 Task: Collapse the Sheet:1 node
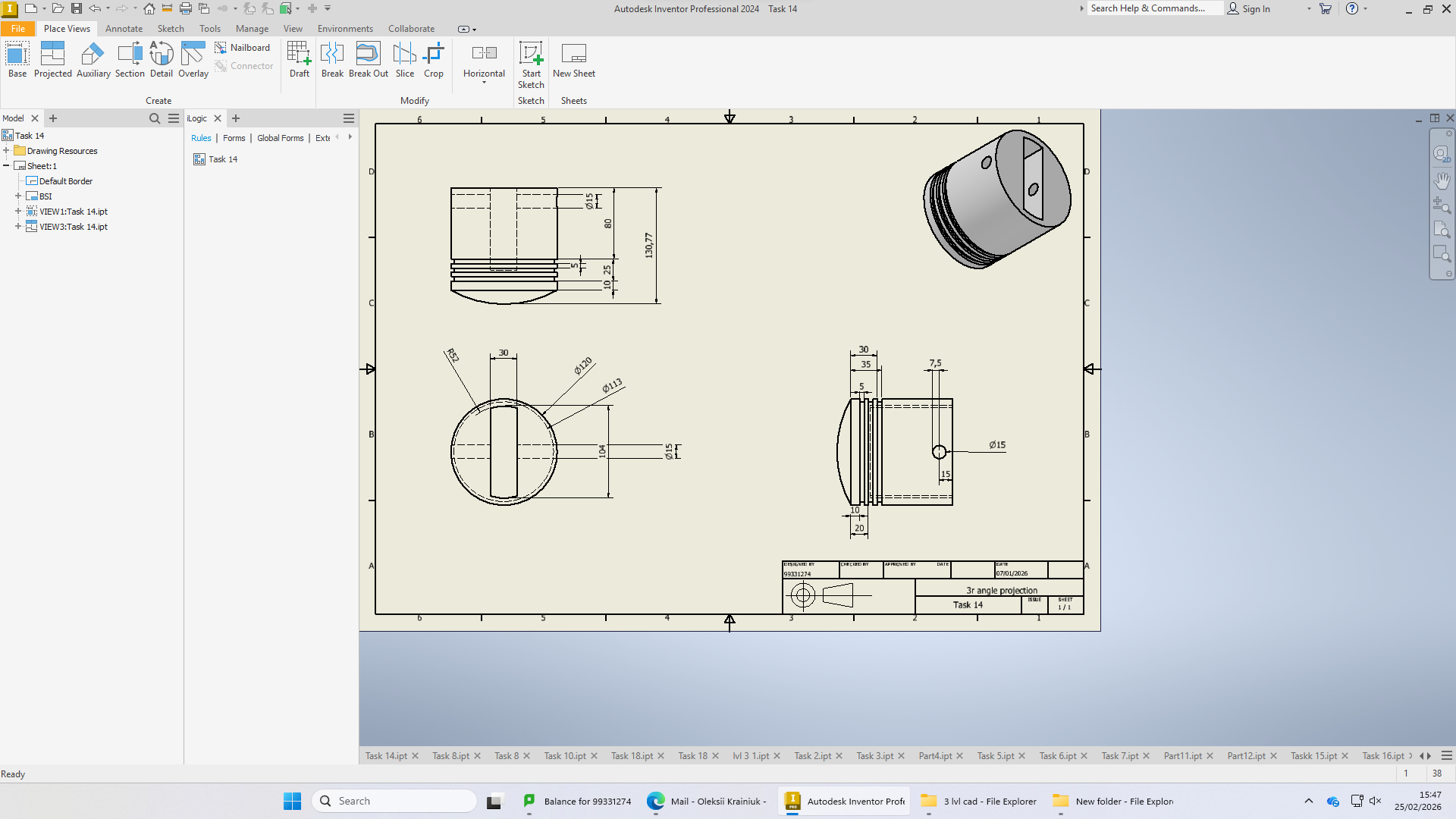6,166
